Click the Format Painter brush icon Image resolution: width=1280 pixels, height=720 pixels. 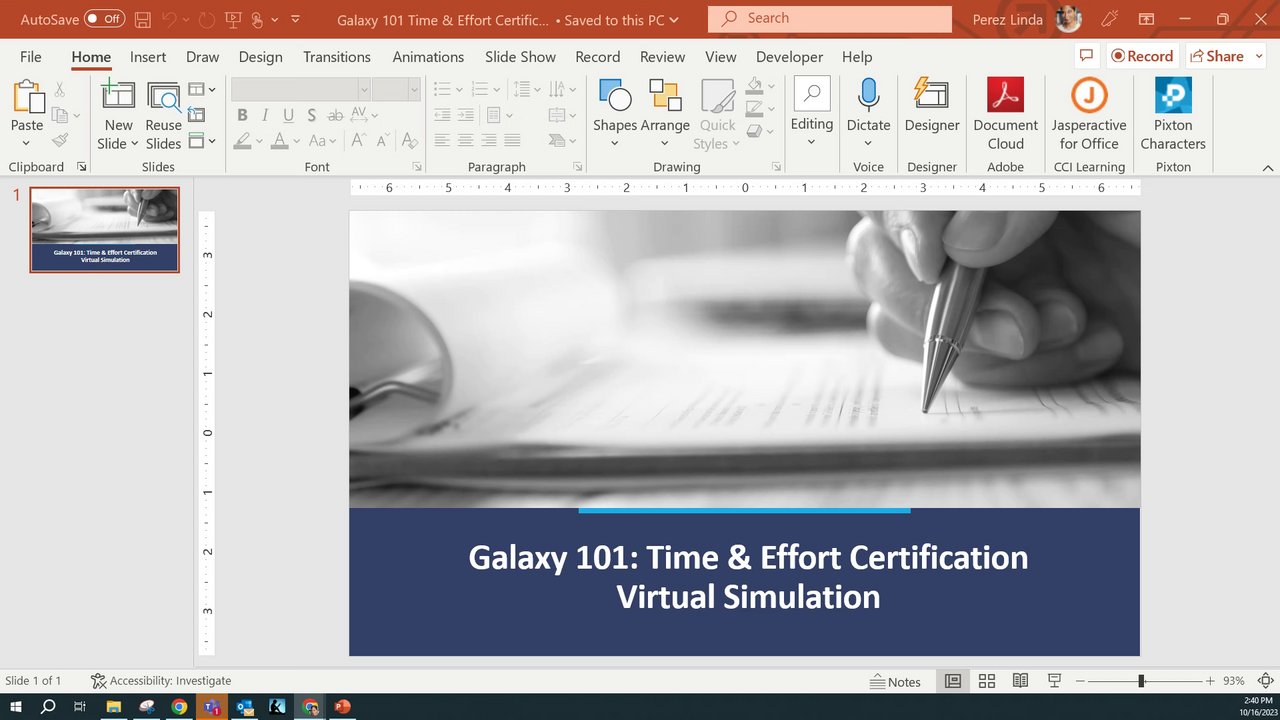(60, 141)
